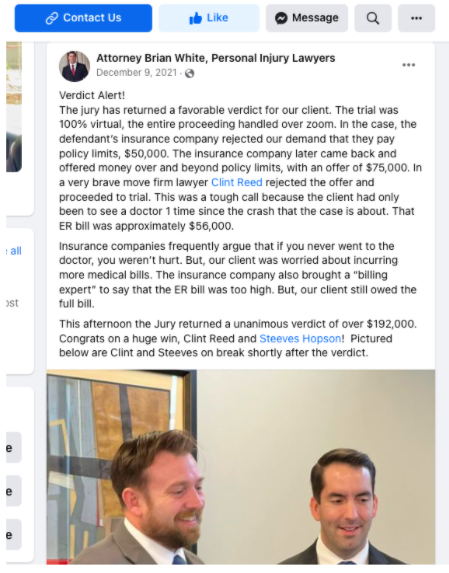Screen dimensions: 449x573
Task: Click the bottom gray sidebar button
Action: pyautogui.click(x=14, y=534)
